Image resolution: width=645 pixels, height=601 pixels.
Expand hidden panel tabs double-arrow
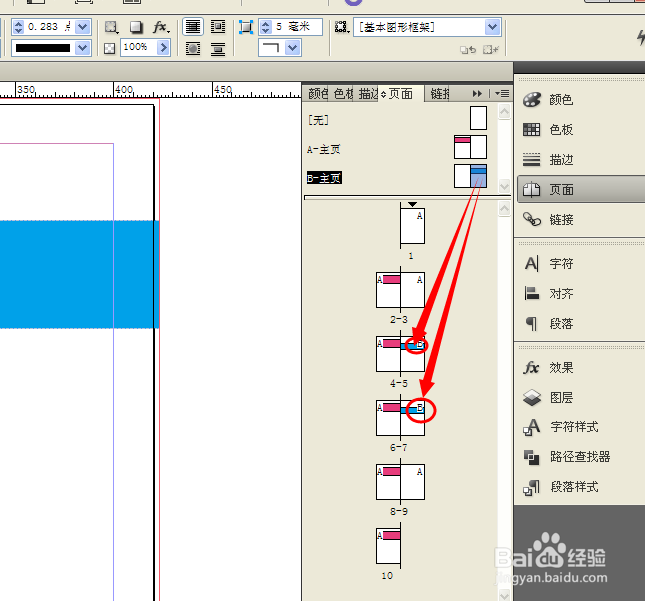coord(477,94)
